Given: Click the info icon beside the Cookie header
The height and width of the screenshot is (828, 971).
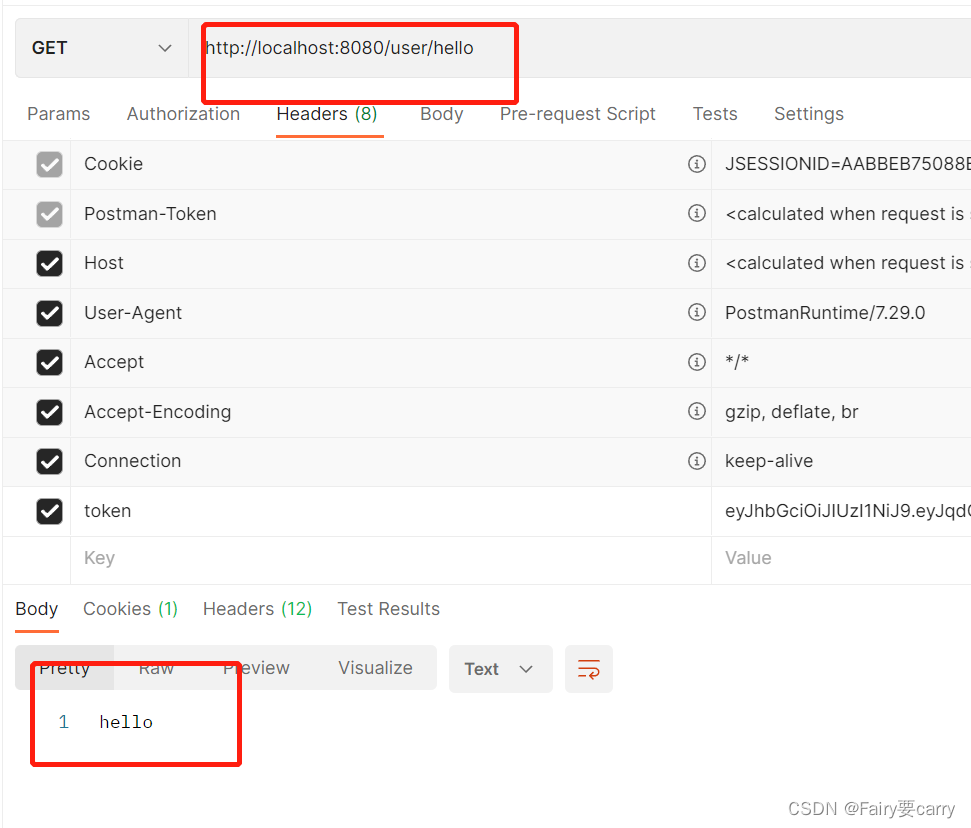Looking at the screenshot, I should pos(697,164).
